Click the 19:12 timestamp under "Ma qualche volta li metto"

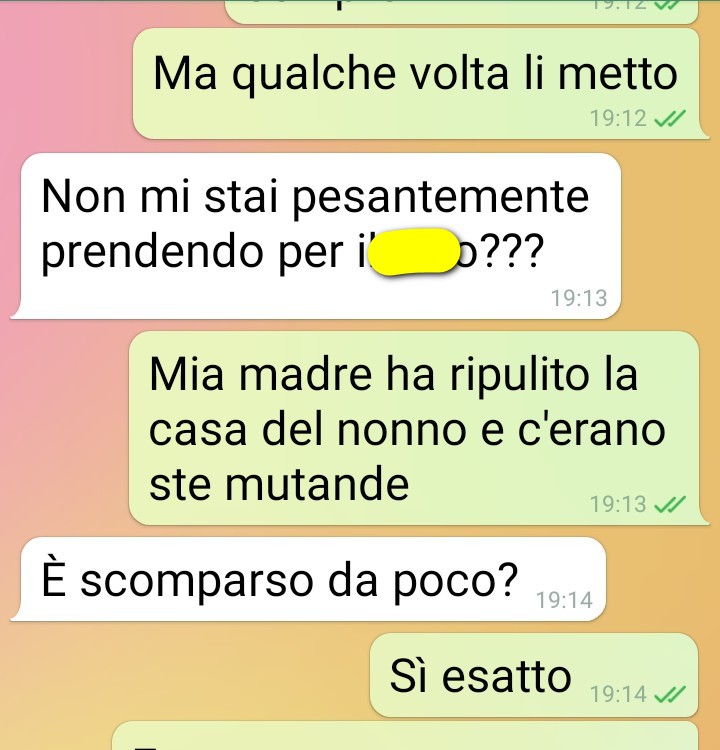point(618,119)
